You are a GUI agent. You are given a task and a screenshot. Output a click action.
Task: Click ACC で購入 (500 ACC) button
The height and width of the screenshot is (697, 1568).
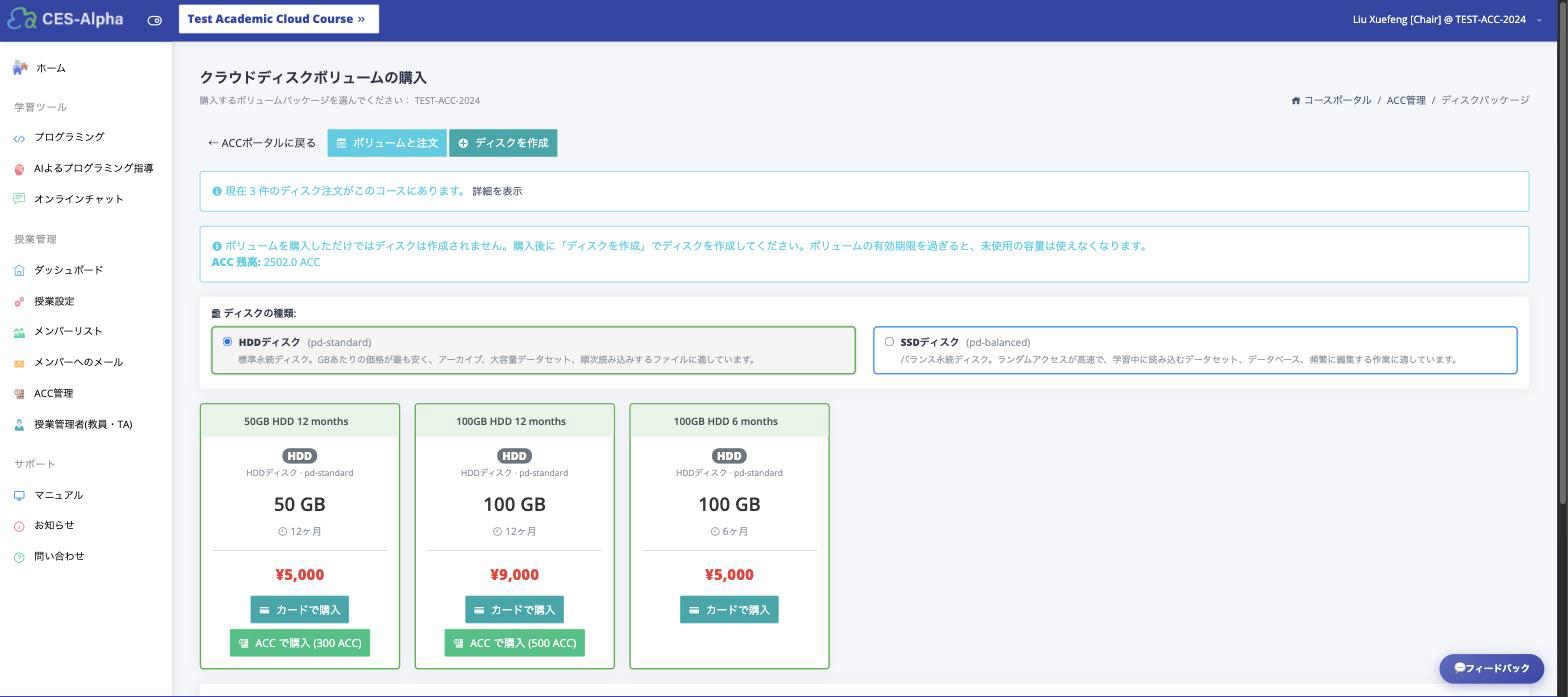(x=514, y=643)
